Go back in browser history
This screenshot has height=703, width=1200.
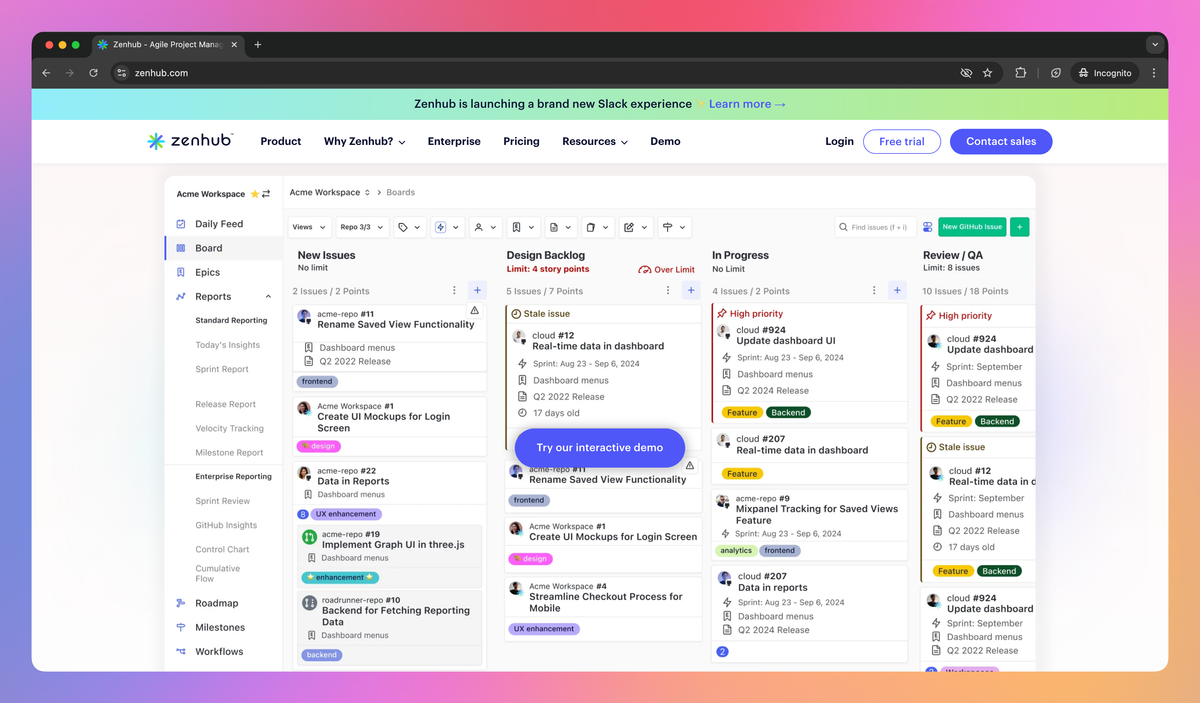(46, 73)
